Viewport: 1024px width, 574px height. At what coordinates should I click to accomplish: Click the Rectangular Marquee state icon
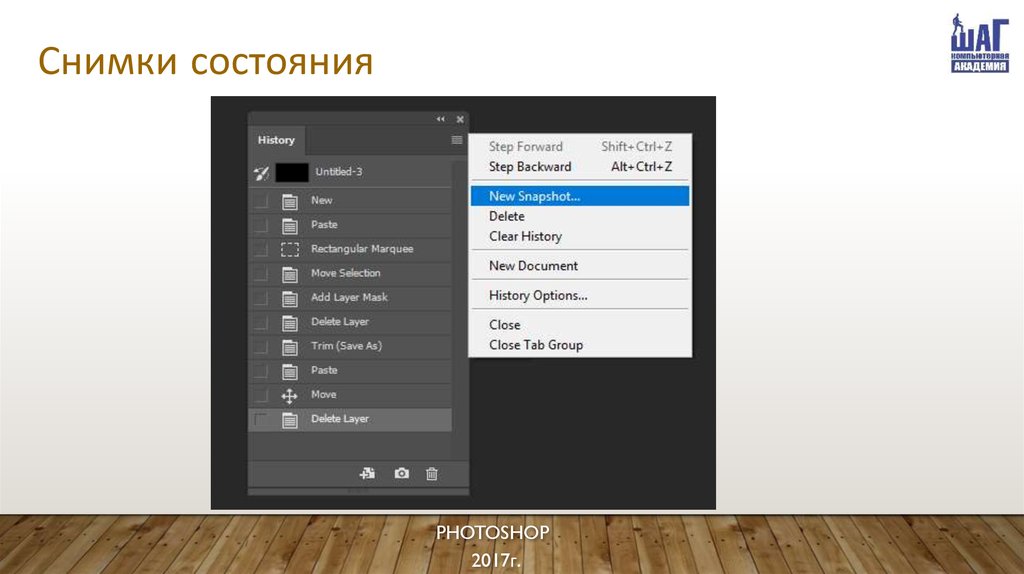coord(290,249)
